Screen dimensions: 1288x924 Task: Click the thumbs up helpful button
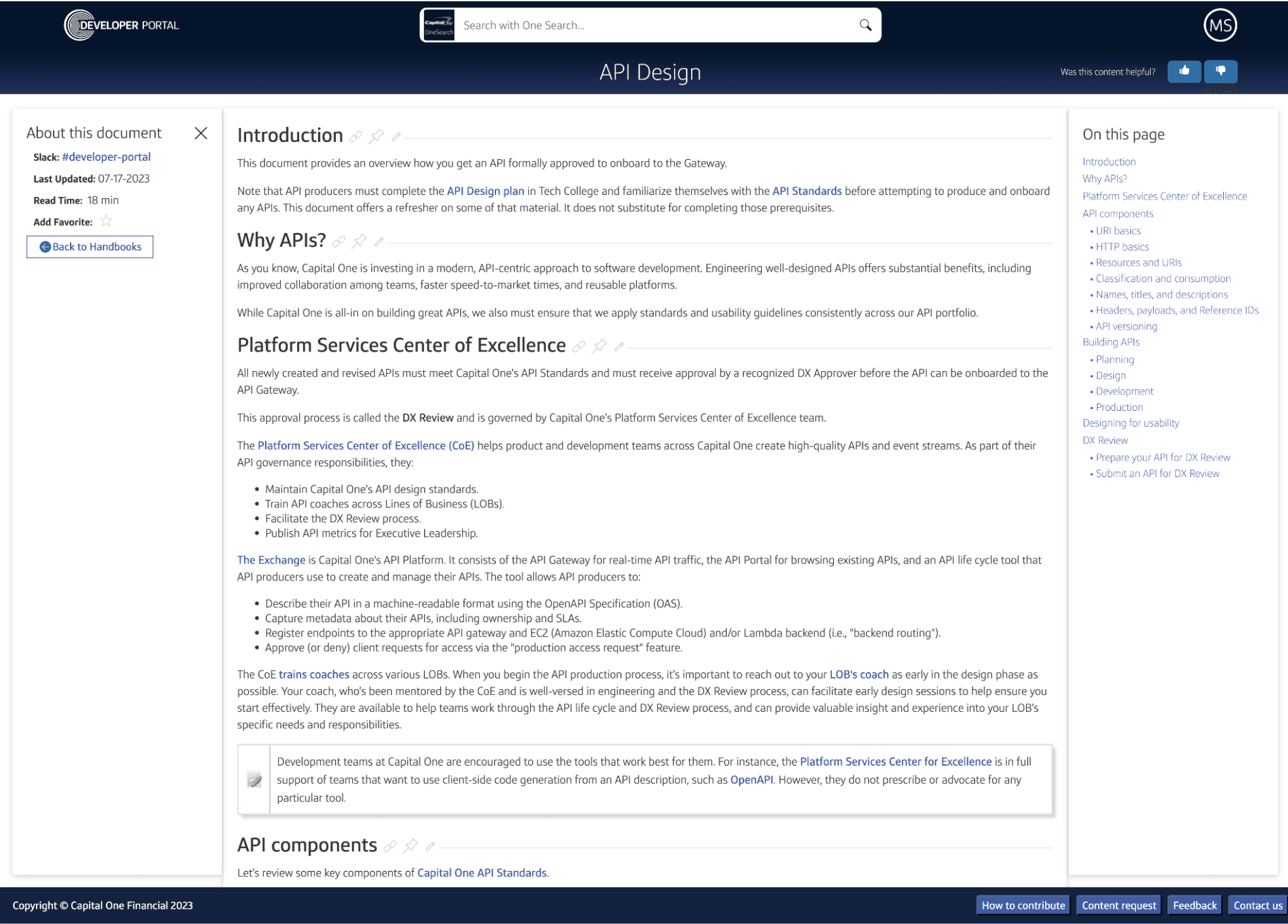tap(1184, 71)
